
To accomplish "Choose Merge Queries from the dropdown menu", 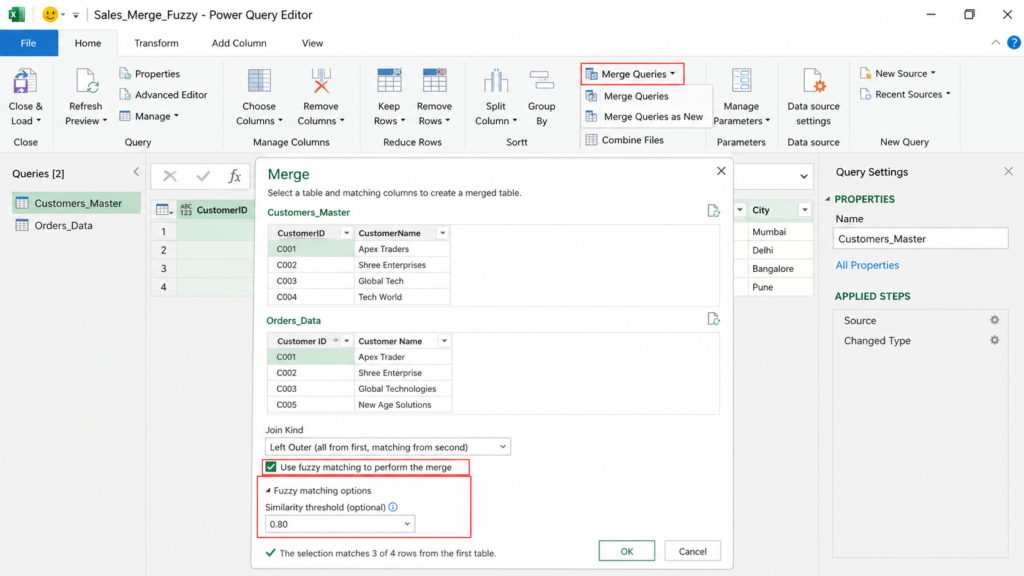I will pos(636,96).
